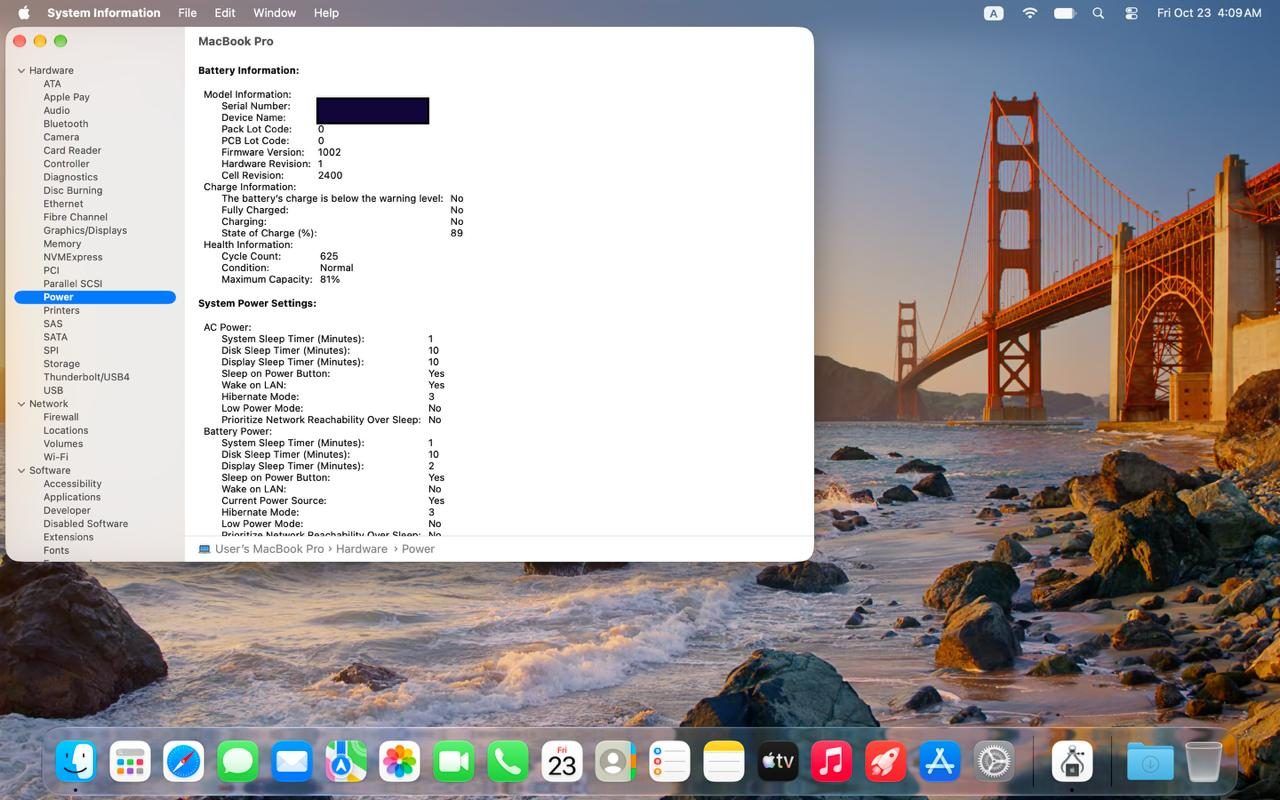Screen dimensions: 1280x800
Task: Open the Mail app in dock
Action: click(292, 762)
